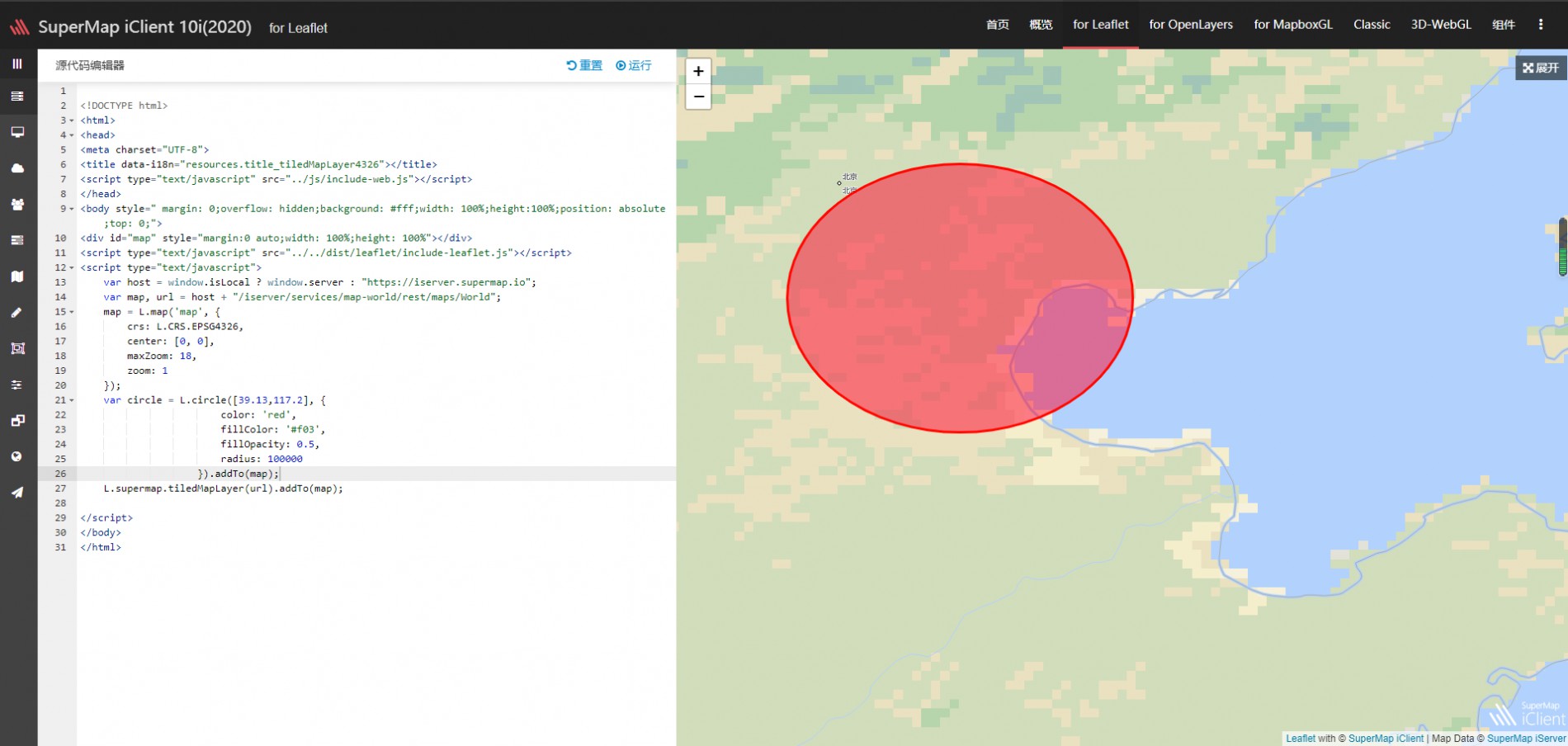Image resolution: width=1568 pixels, height=746 pixels.
Task: Open the monitor display sidebar icon
Action: 17,132
